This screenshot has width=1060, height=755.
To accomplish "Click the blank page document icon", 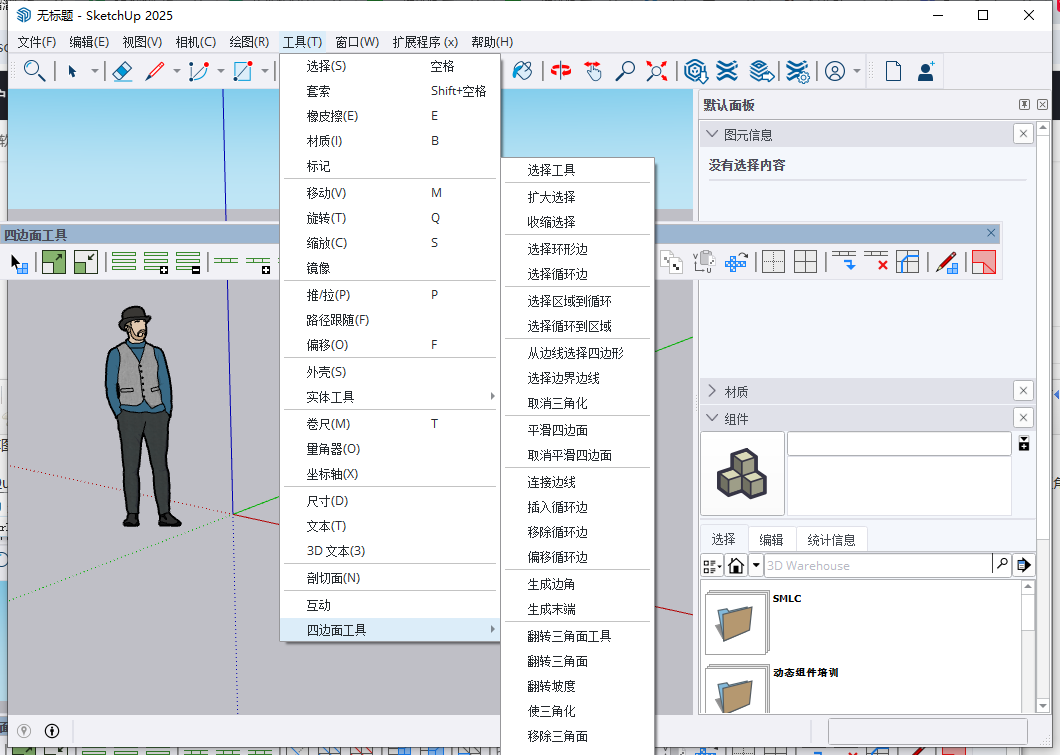I will (893, 70).
